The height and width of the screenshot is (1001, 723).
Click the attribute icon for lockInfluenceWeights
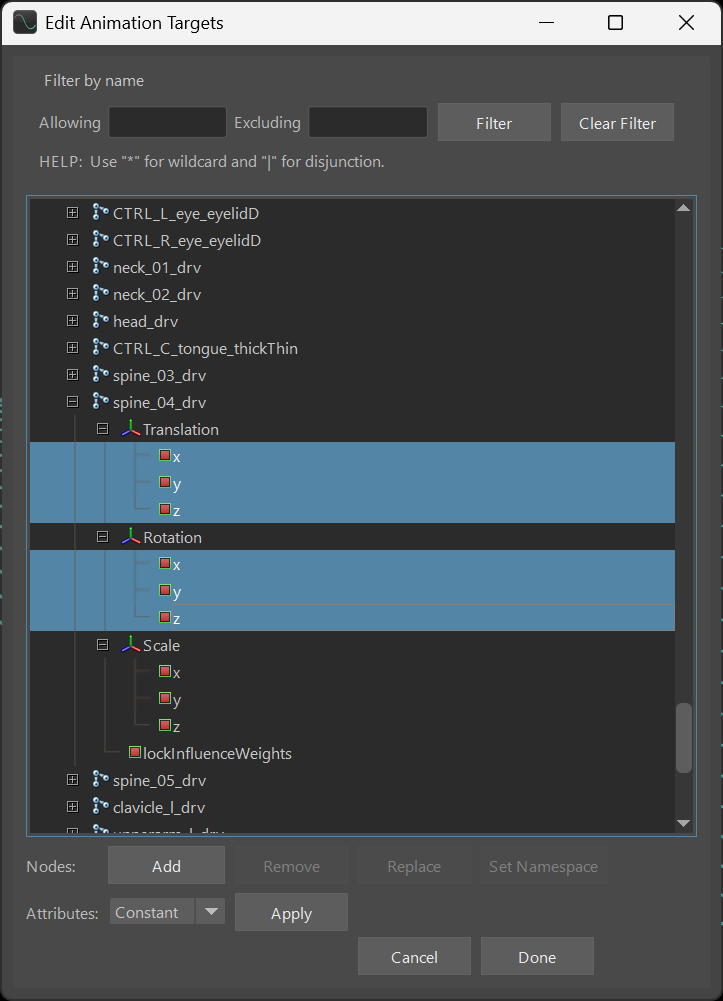(x=136, y=752)
